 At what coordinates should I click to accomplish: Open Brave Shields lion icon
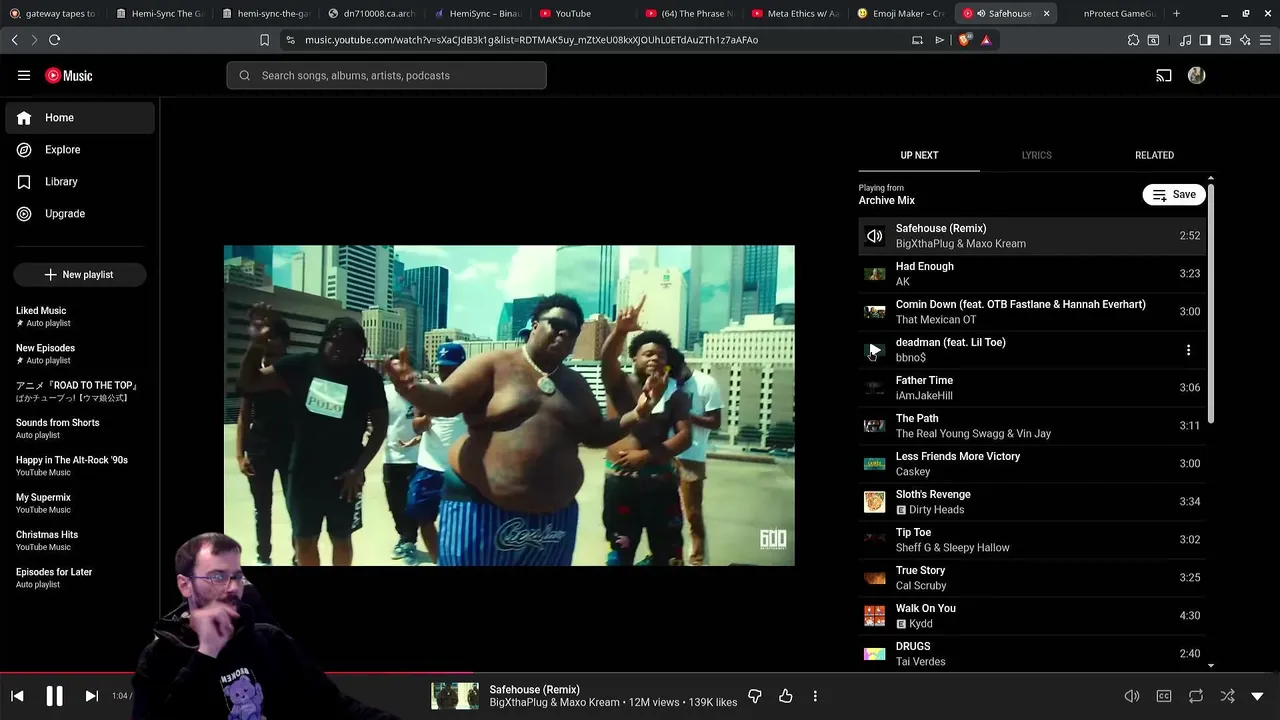pyautogui.click(x=965, y=40)
